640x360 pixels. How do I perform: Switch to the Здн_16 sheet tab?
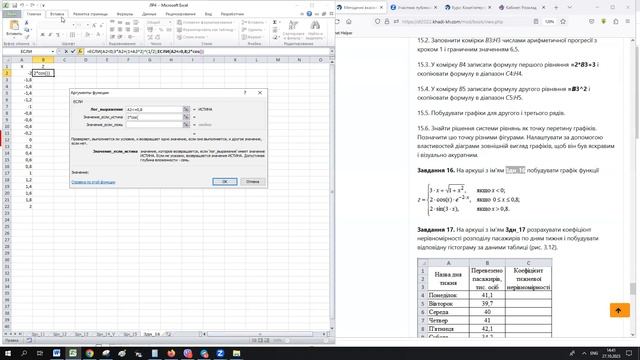(152, 334)
